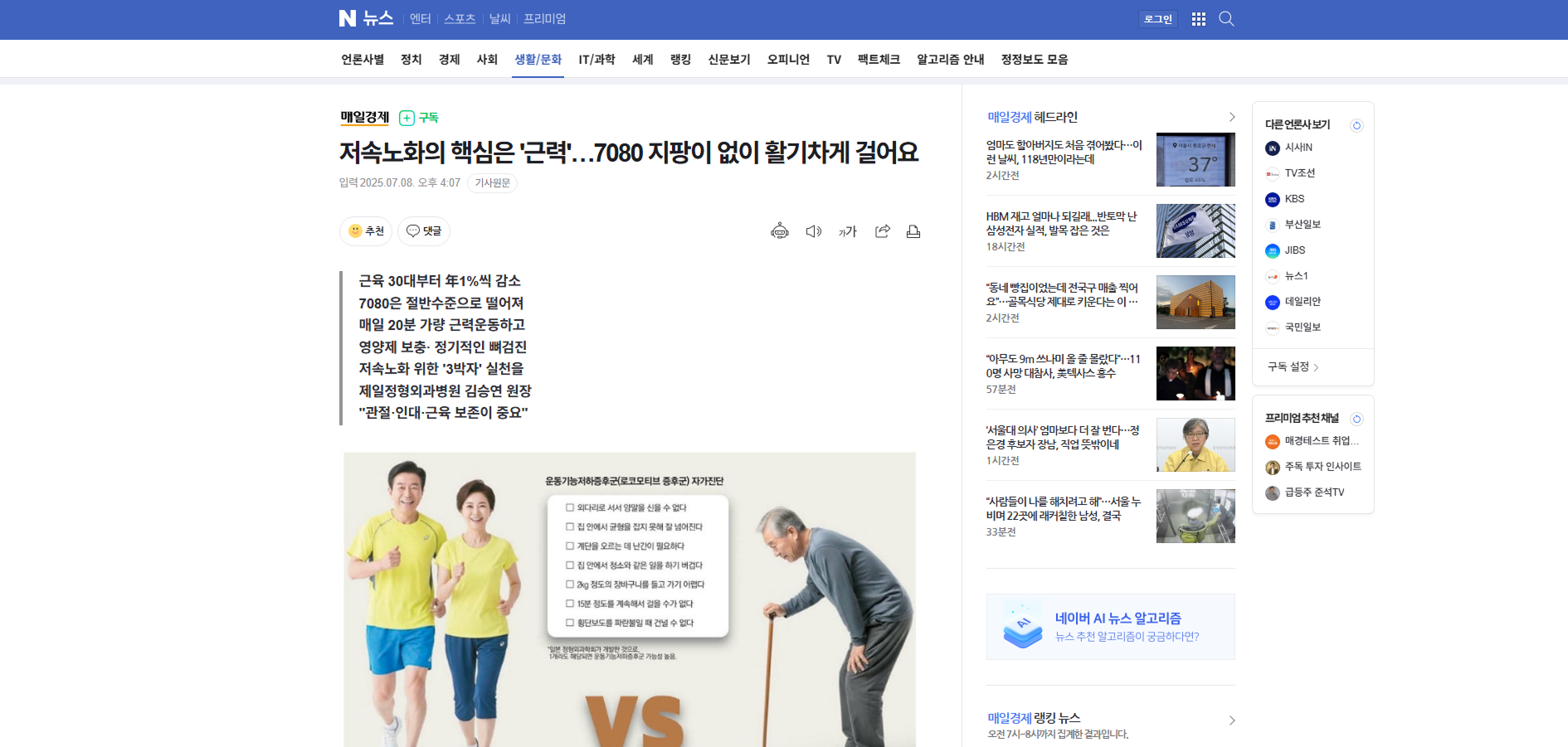
Task: Click the search magnifier icon
Action: [x=1226, y=19]
